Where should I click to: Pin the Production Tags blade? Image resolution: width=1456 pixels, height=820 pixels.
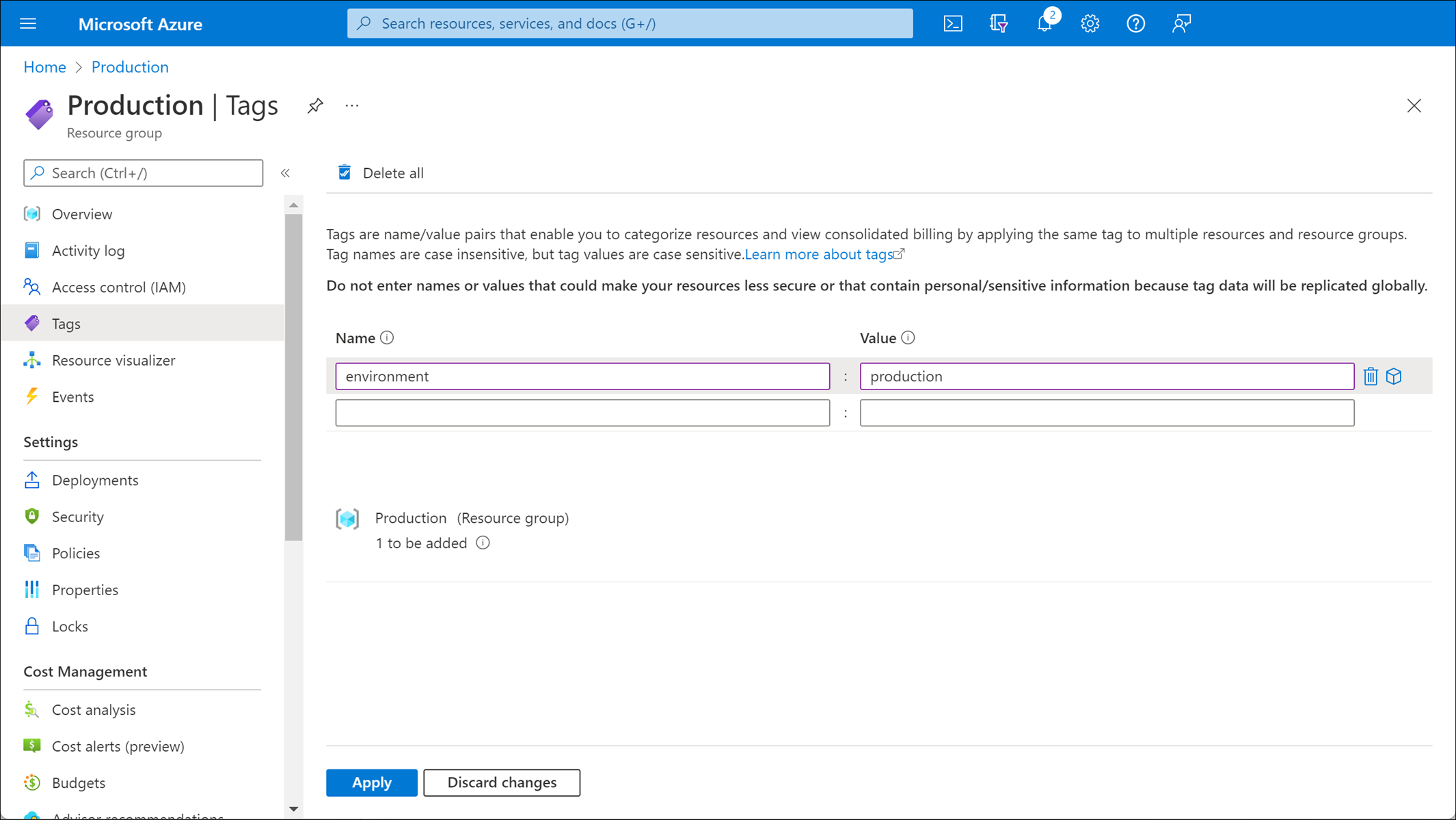tap(314, 106)
